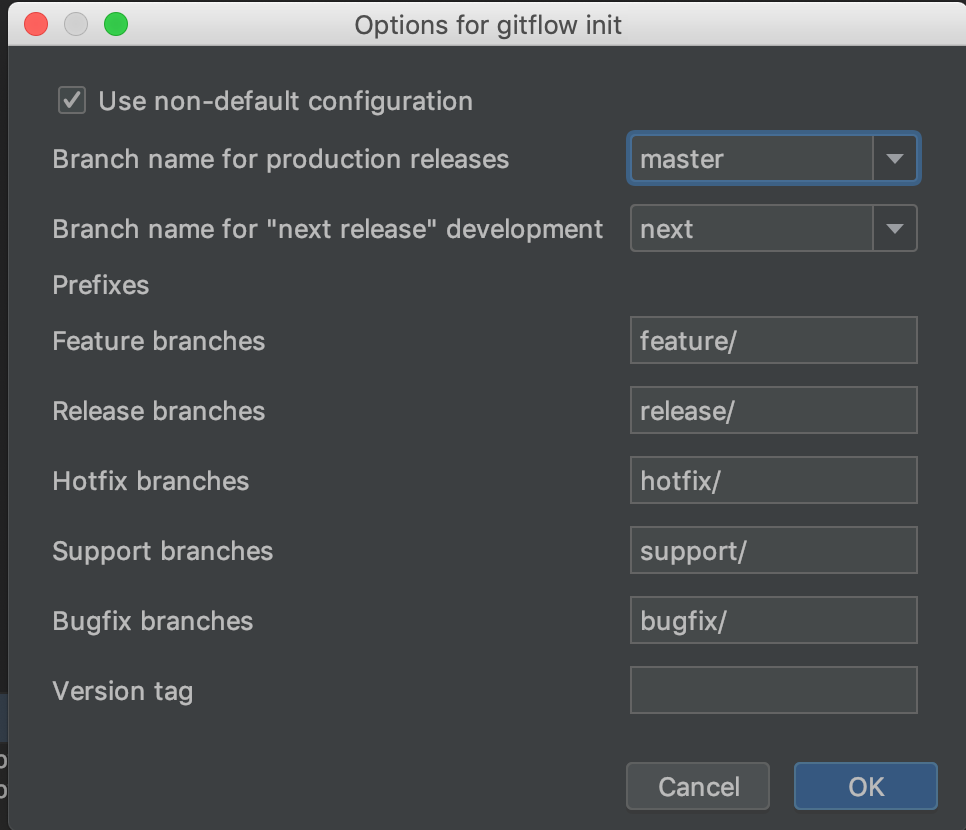Uncheck Use non-default configuration checkbox
Viewport: 966px width, 830px height.
coord(72,100)
